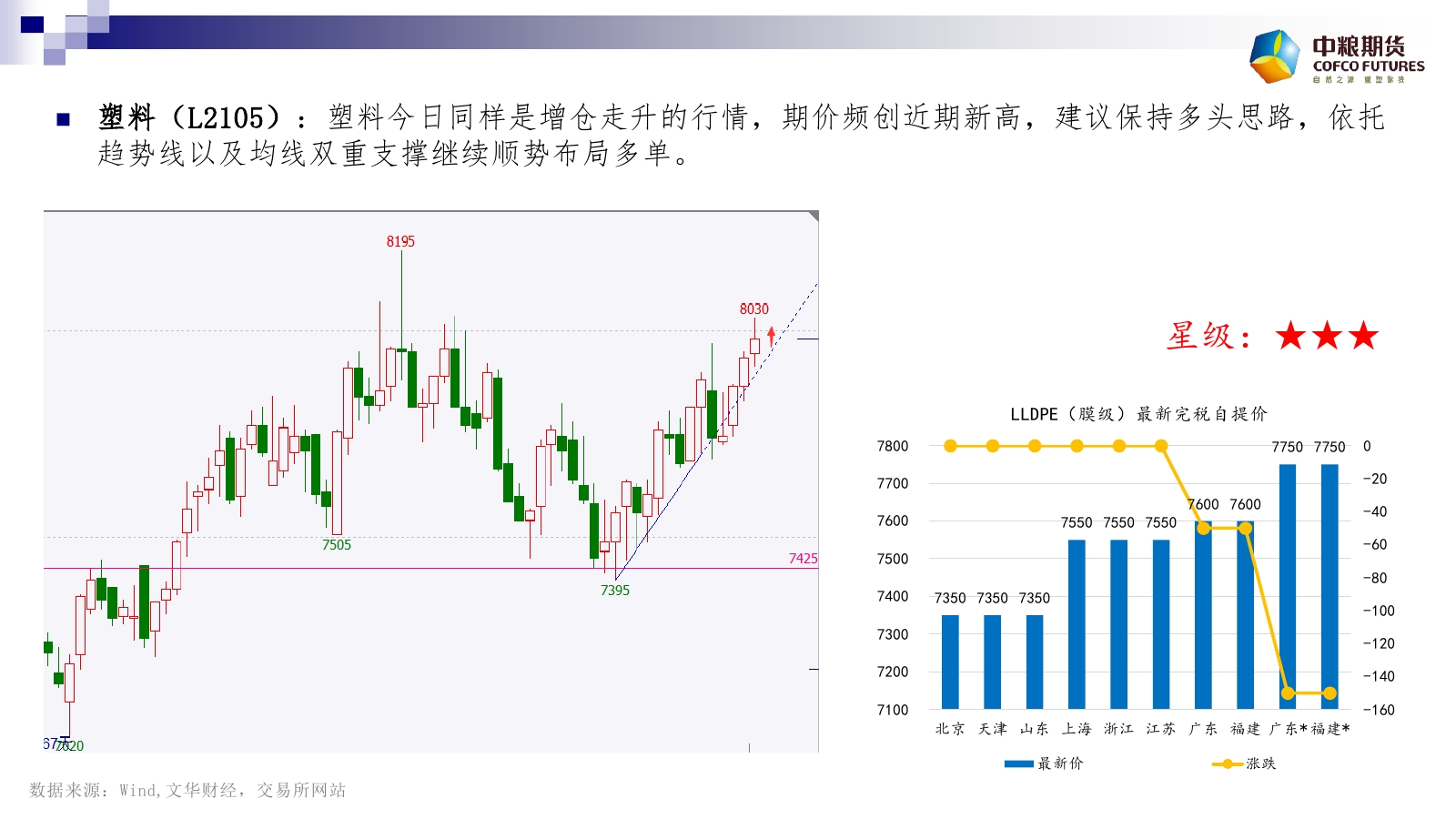Click the corner triangle of candlestick chart
This screenshot has height=819, width=1456.
[x=814, y=216]
